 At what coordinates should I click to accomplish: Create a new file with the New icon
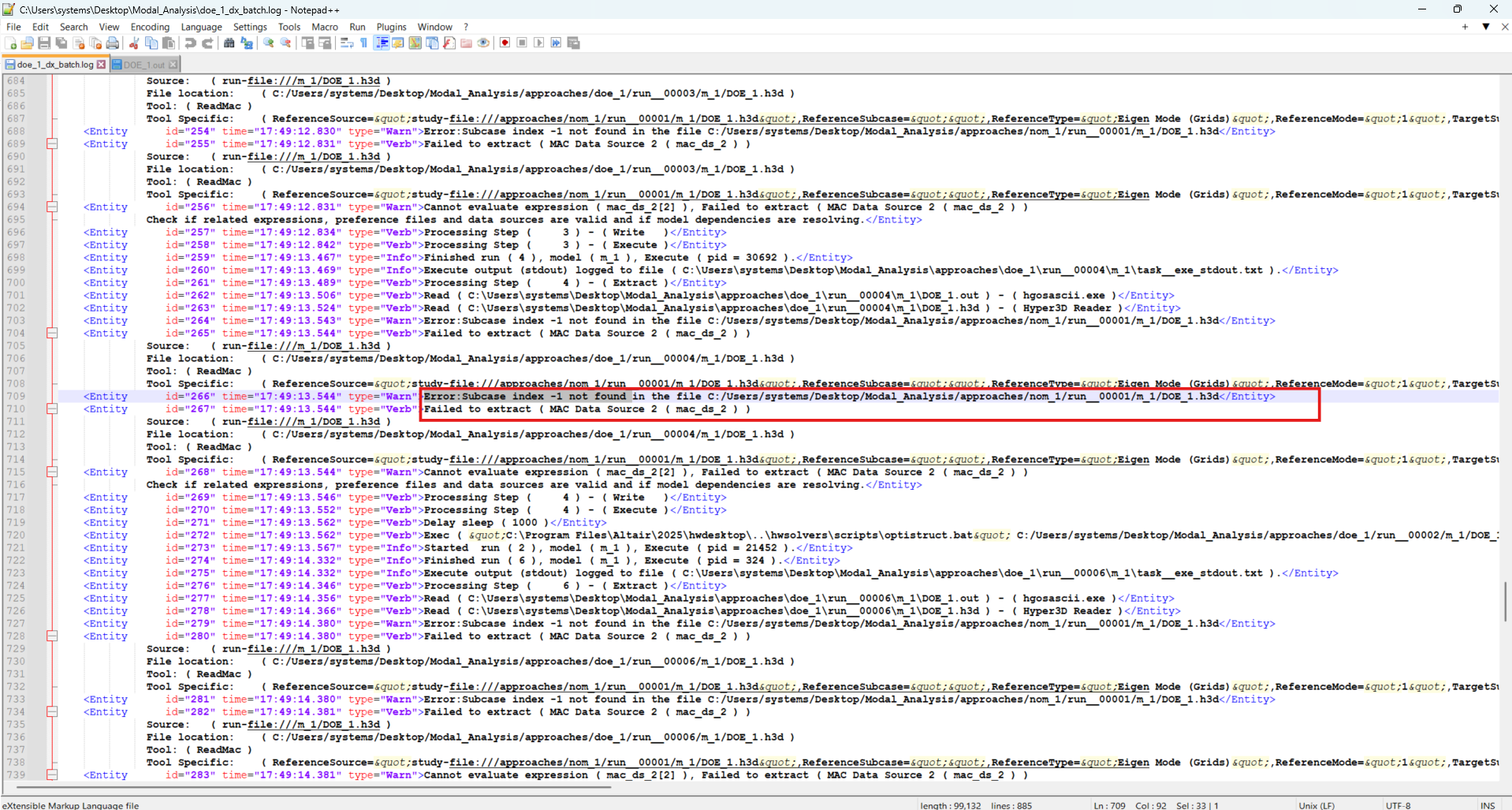11,43
